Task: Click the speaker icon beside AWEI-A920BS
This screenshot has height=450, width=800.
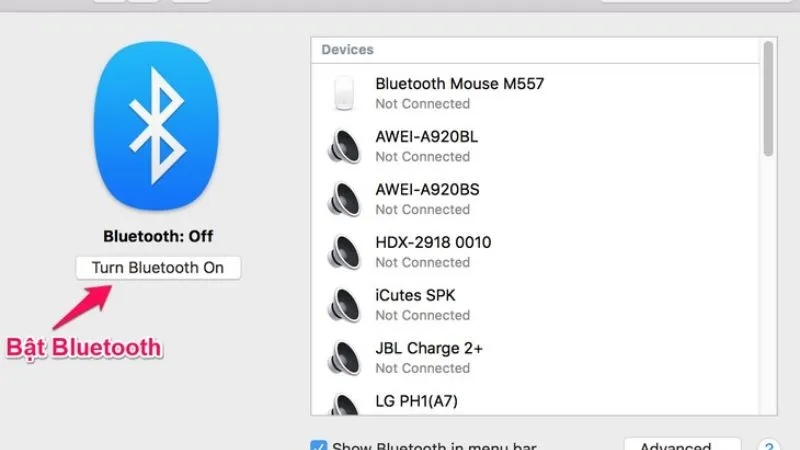Action: [344, 199]
